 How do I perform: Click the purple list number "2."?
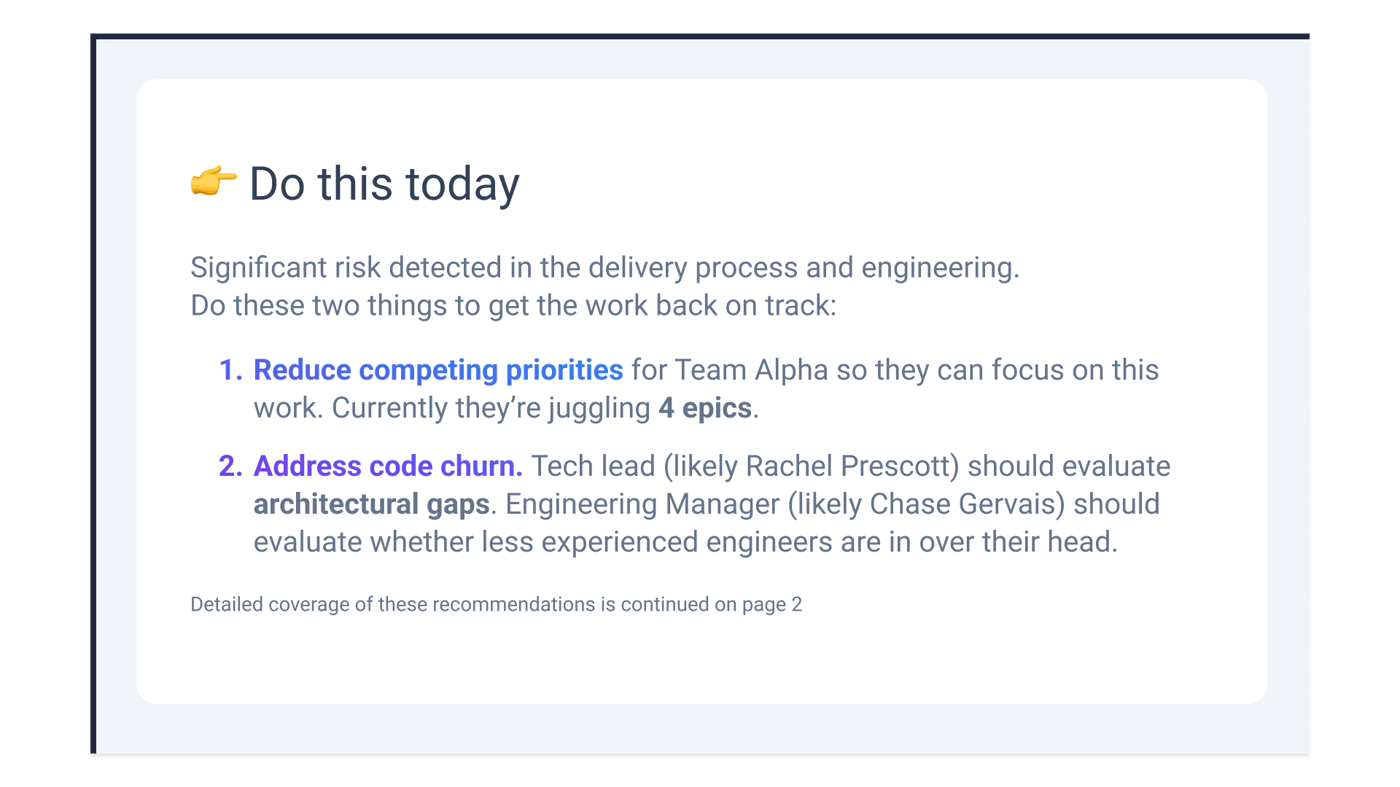231,466
